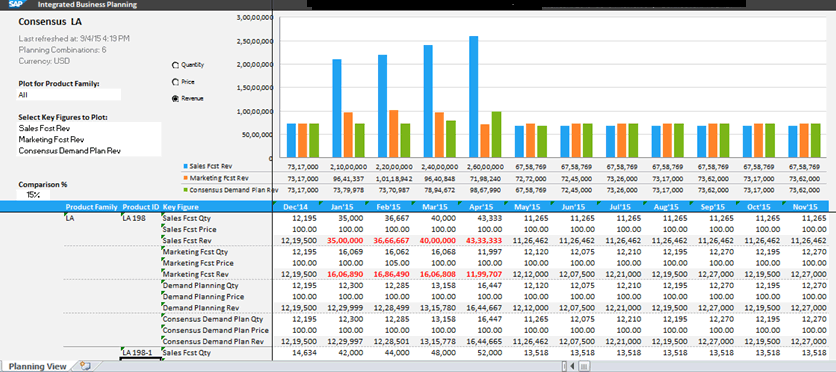836x372 pixels.
Task: Click Integrated Business Planning title text
Action: point(87,5)
